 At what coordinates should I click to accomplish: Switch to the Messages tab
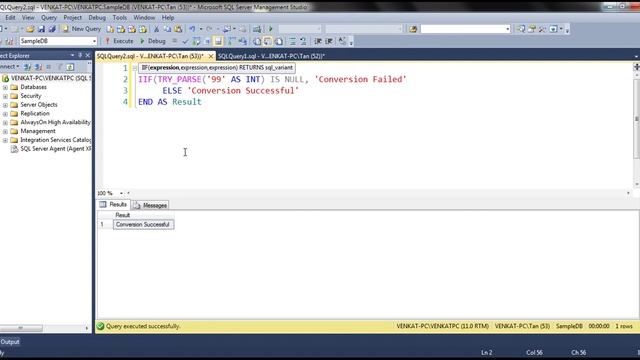pos(150,205)
